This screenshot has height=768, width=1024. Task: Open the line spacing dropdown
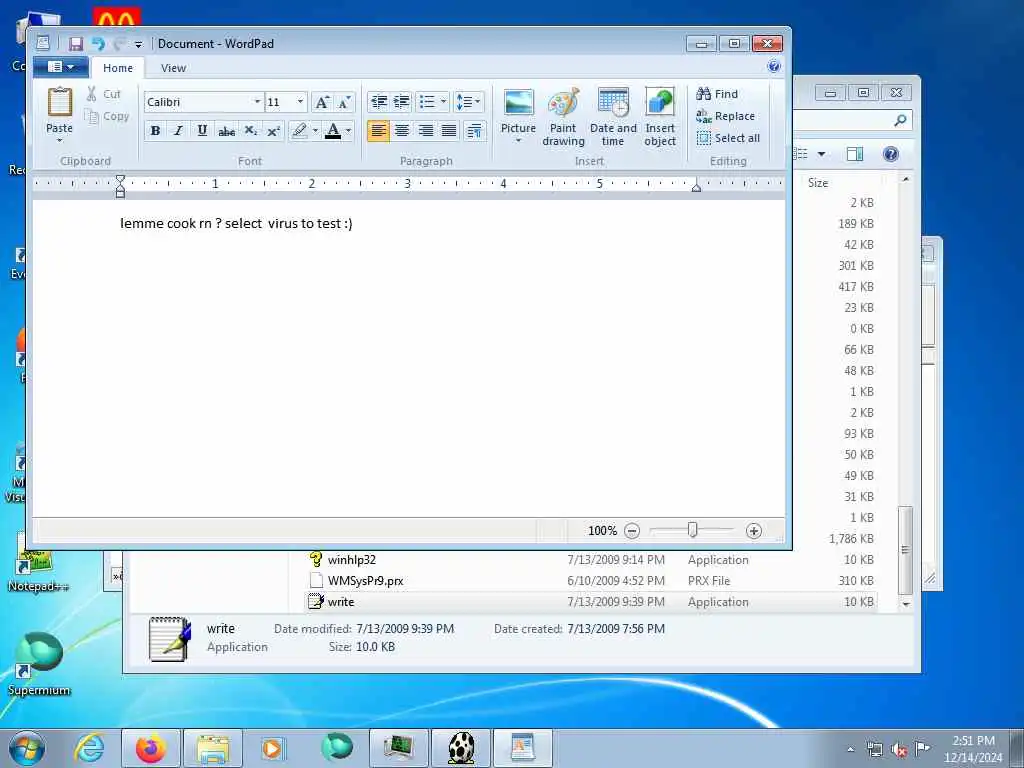pos(468,102)
